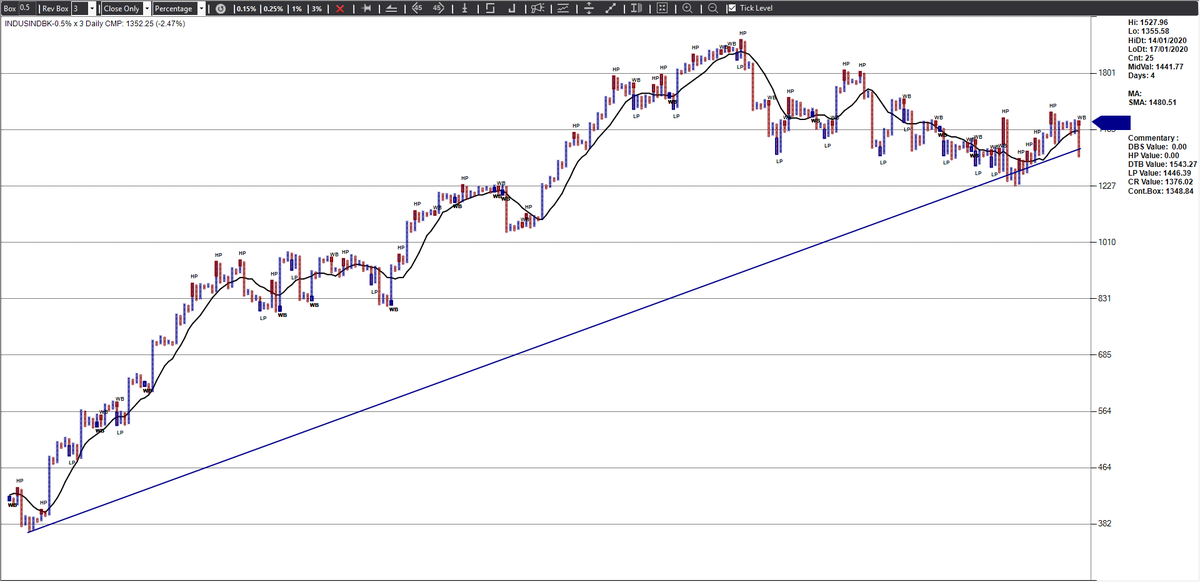
Task: Select the right 45-degree line tool
Action: 439,8
